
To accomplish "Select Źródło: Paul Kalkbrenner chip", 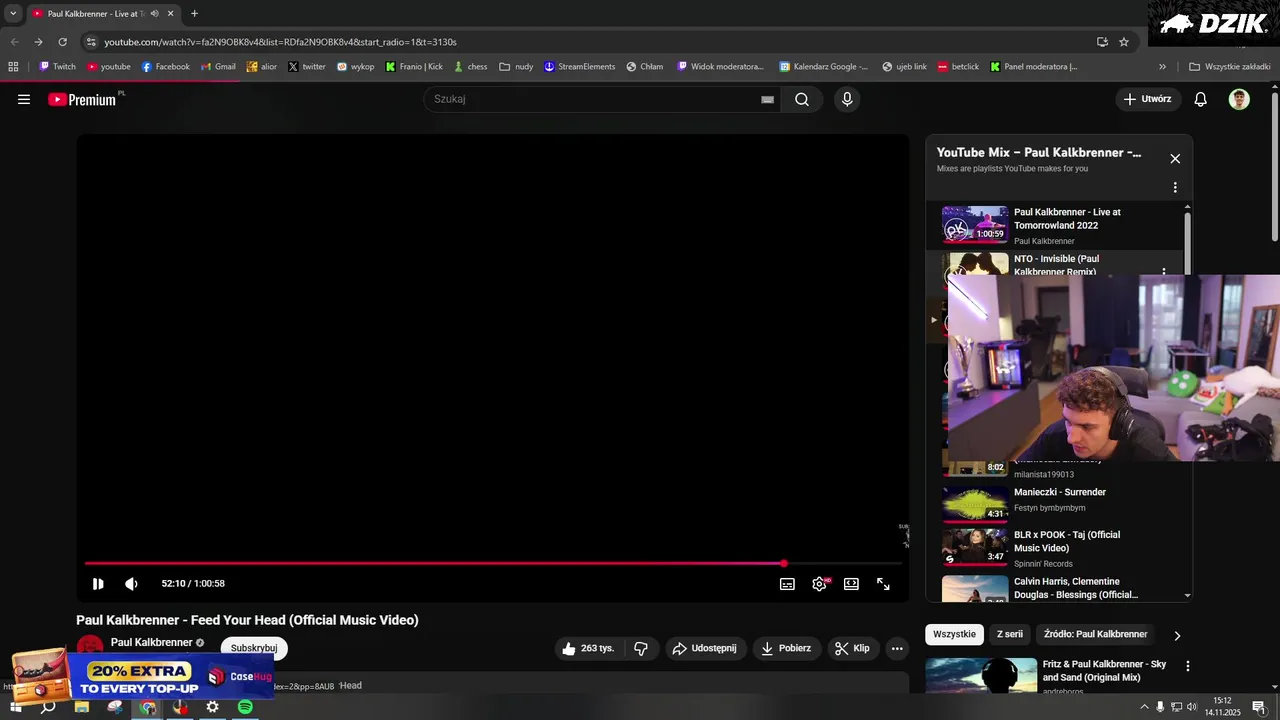I will click(x=1095, y=634).
